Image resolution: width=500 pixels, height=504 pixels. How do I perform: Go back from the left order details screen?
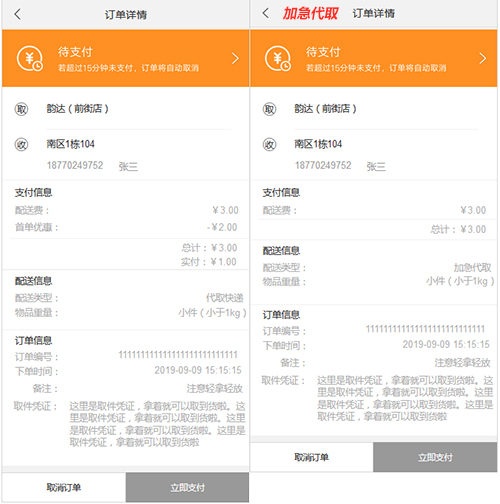coord(18,14)
